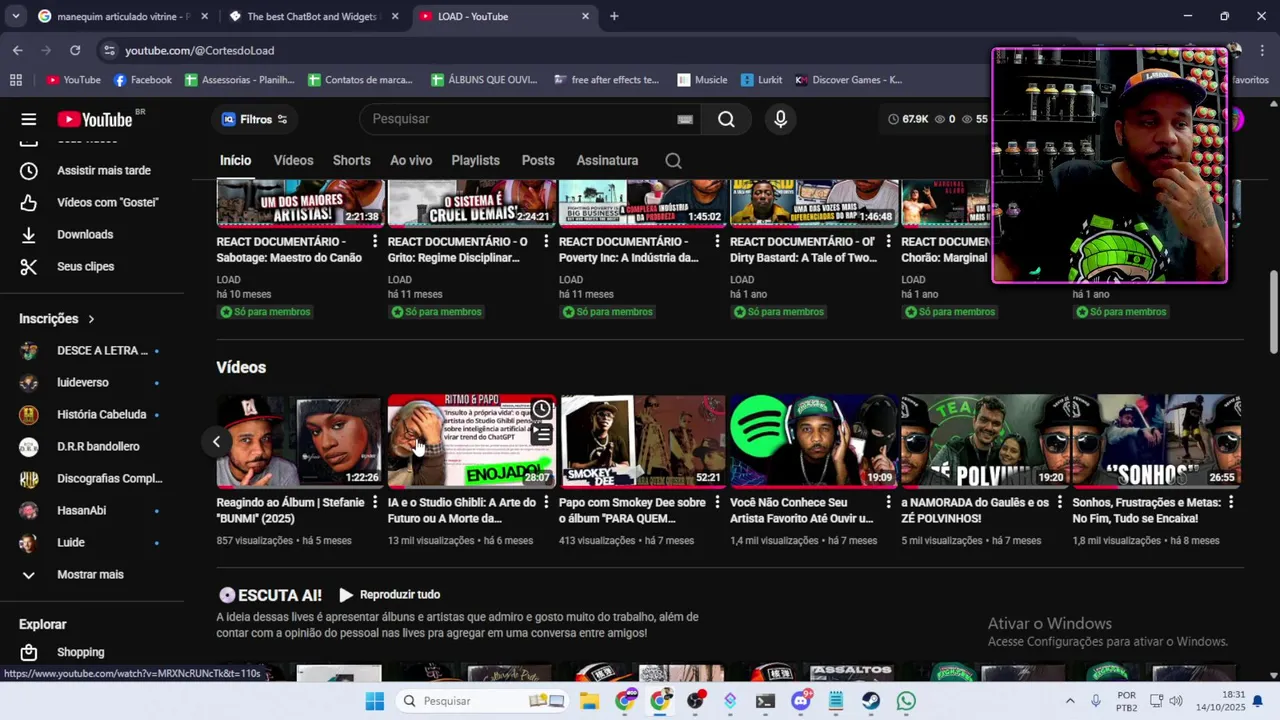Switch to Assinatura channel tab
The width and height of the screenshot is (1280, 720).
coord(607,160)
